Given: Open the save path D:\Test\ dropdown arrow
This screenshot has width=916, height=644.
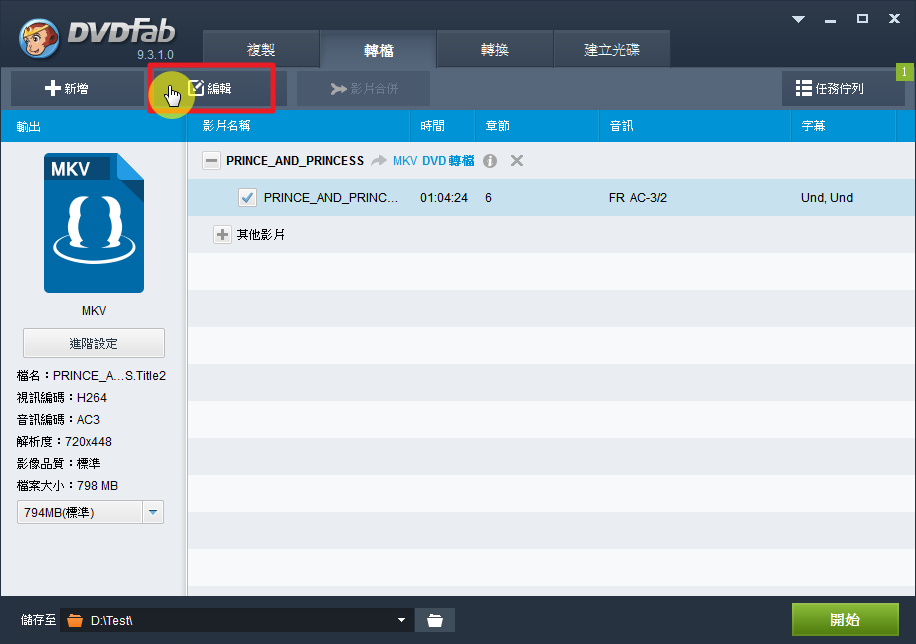Looking at the screenshot, I should (402, 620).
